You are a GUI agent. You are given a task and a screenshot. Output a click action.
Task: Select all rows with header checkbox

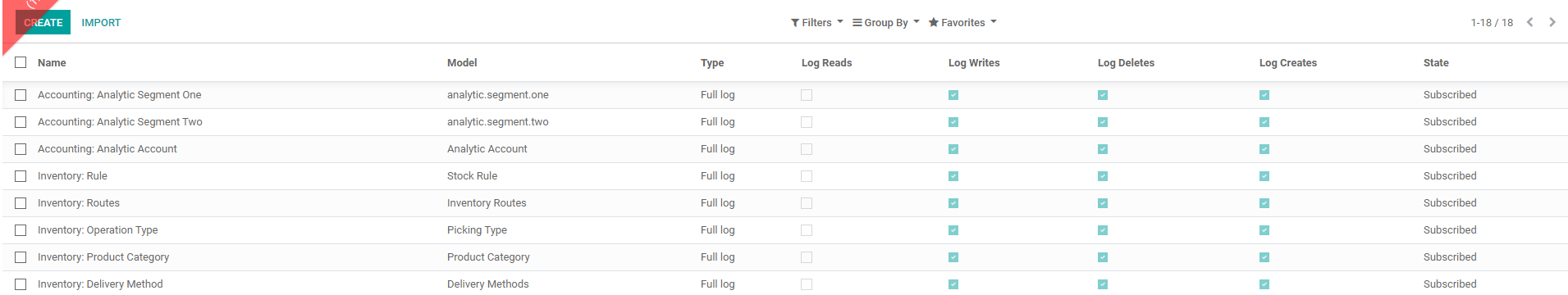click(x=21, y=62)
